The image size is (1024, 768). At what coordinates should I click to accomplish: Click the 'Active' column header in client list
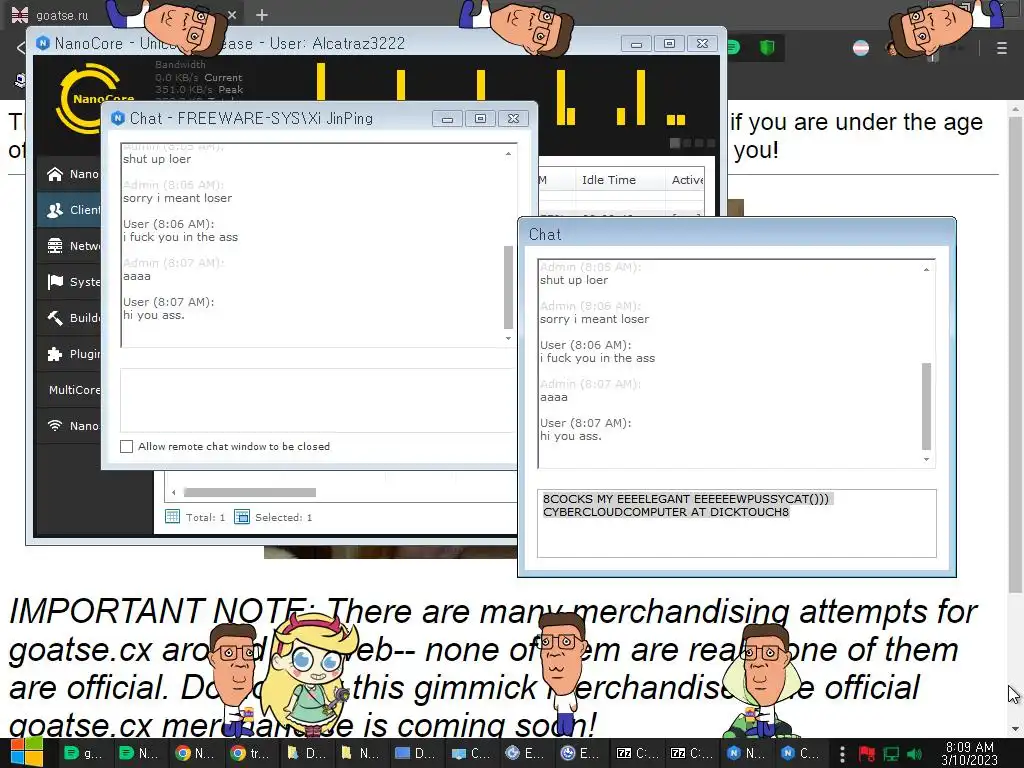[x=687, y=180]
